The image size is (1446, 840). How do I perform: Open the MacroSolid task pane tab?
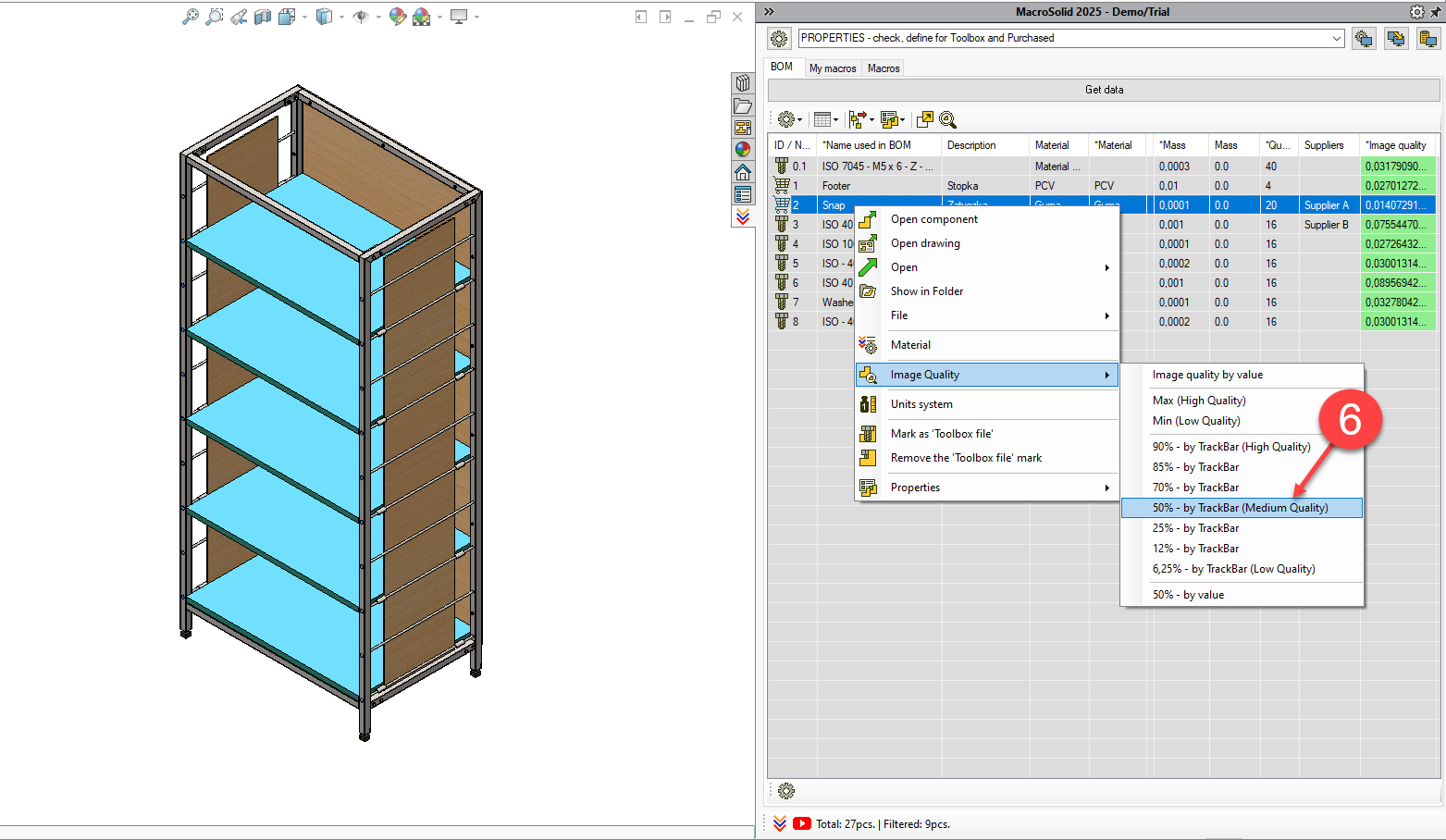pyautogui.click(x=743, y=216)
